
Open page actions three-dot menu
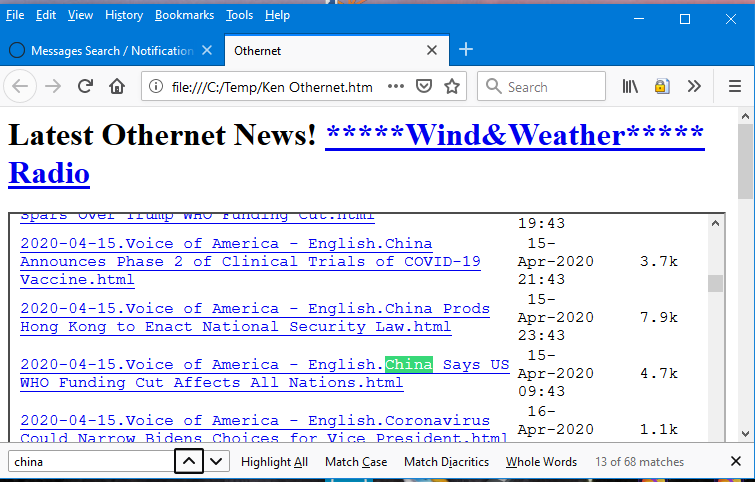click(x=396, y=87)
